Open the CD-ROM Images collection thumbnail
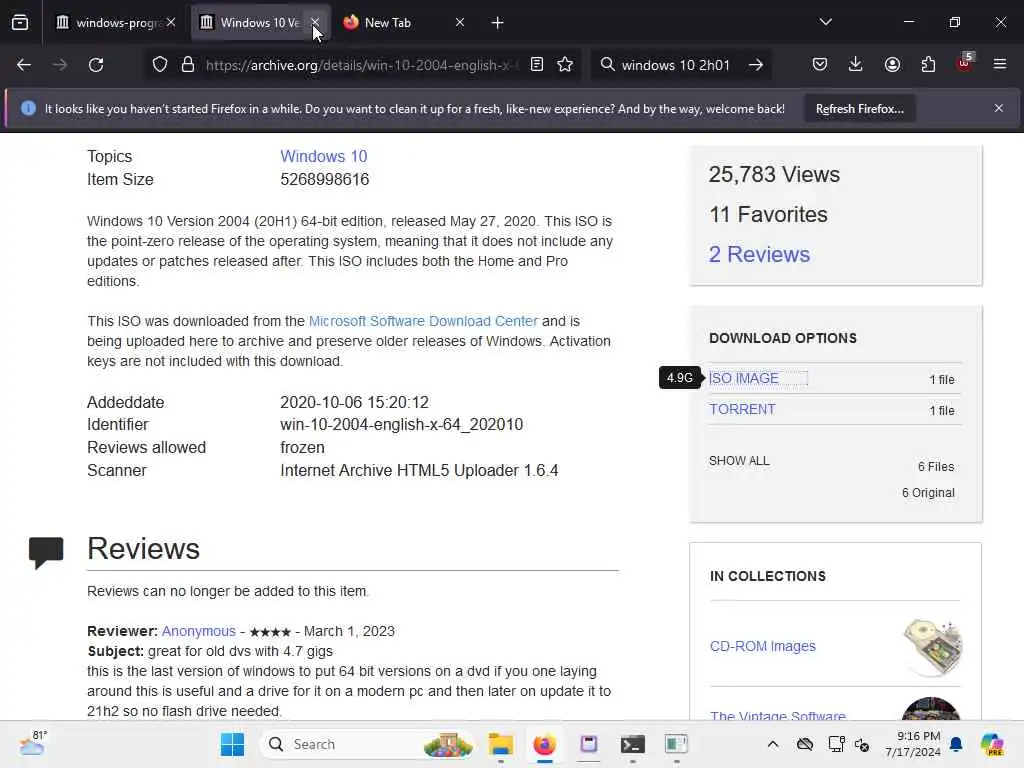 click(933, 647)
